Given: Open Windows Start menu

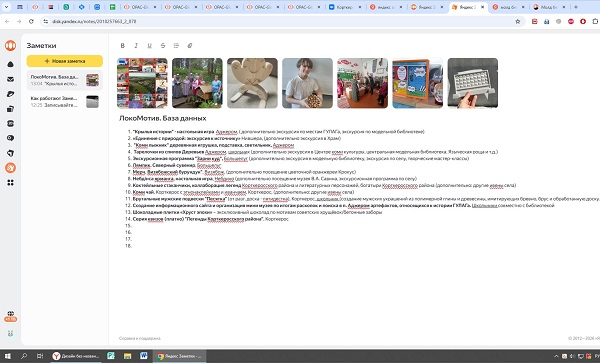Looking at the screenshot, I should [x=7, y=356].
